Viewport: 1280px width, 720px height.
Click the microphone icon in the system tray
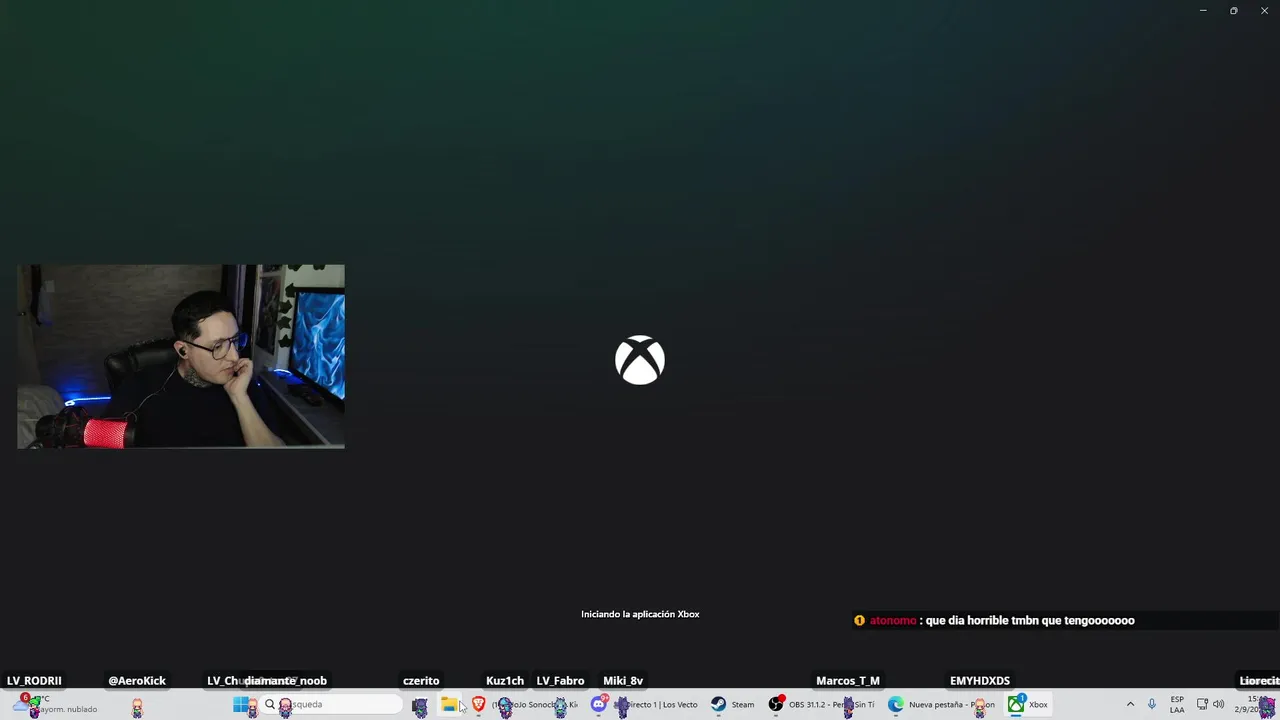pos(1152,705)
